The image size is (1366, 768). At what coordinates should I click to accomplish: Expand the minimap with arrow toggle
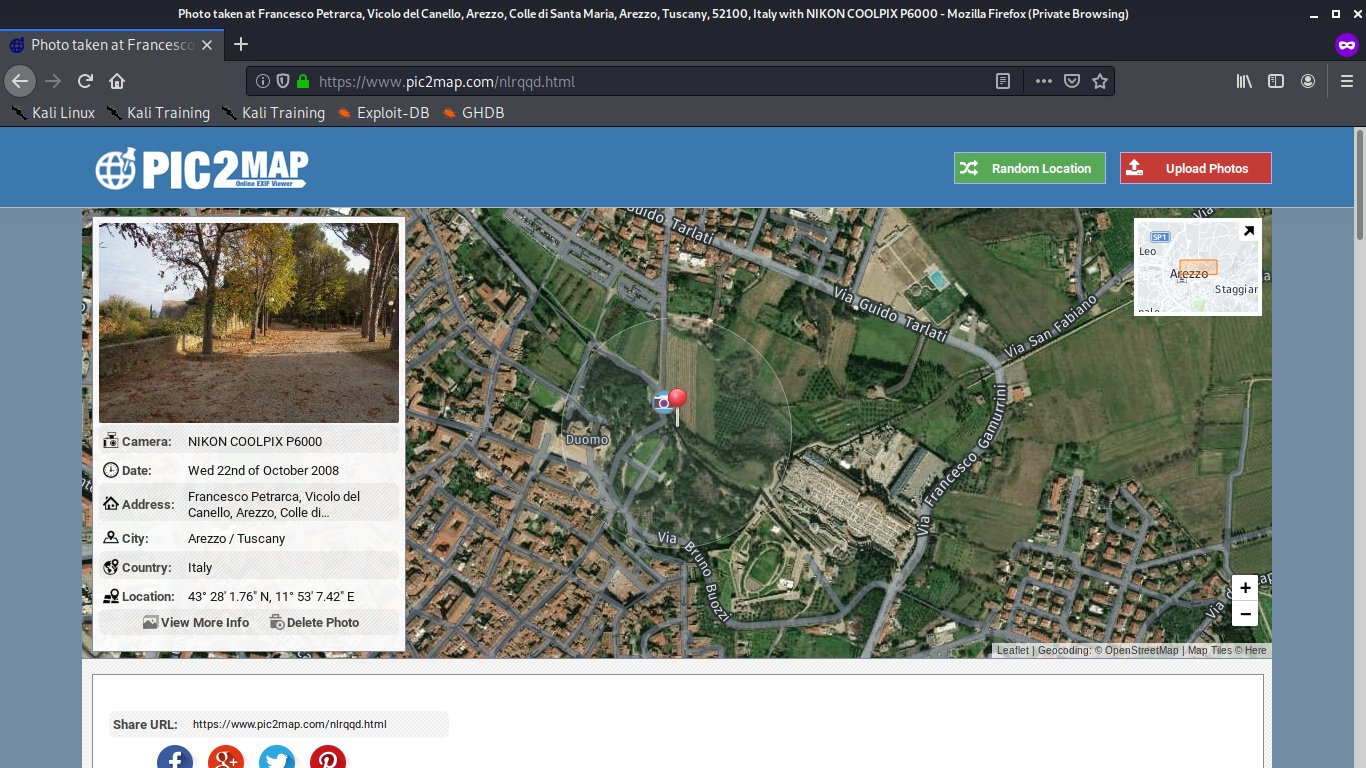click(x=1248, y=232)
